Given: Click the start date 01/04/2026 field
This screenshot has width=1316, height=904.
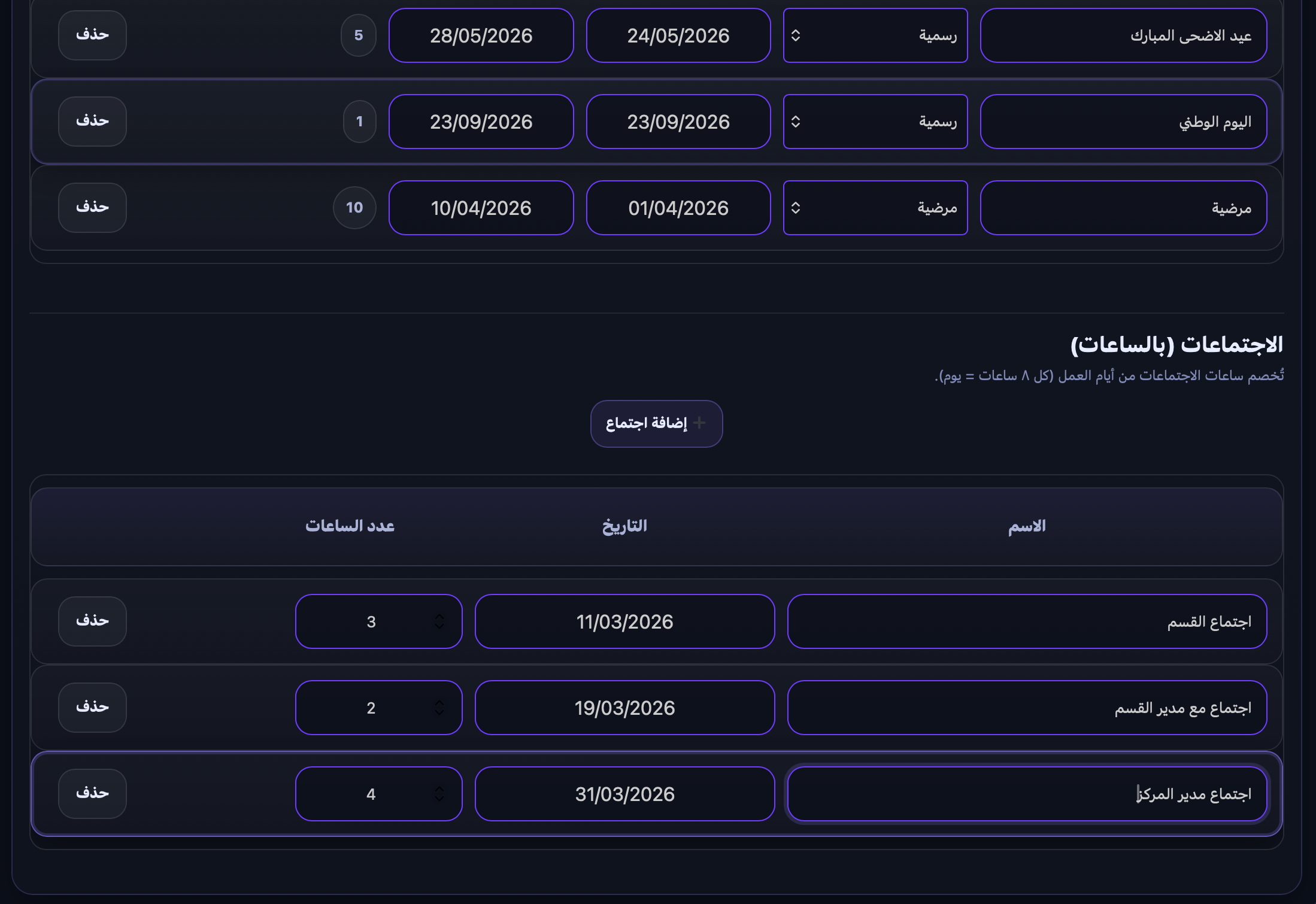Looking at the screenshot, I should click(678, 208).
